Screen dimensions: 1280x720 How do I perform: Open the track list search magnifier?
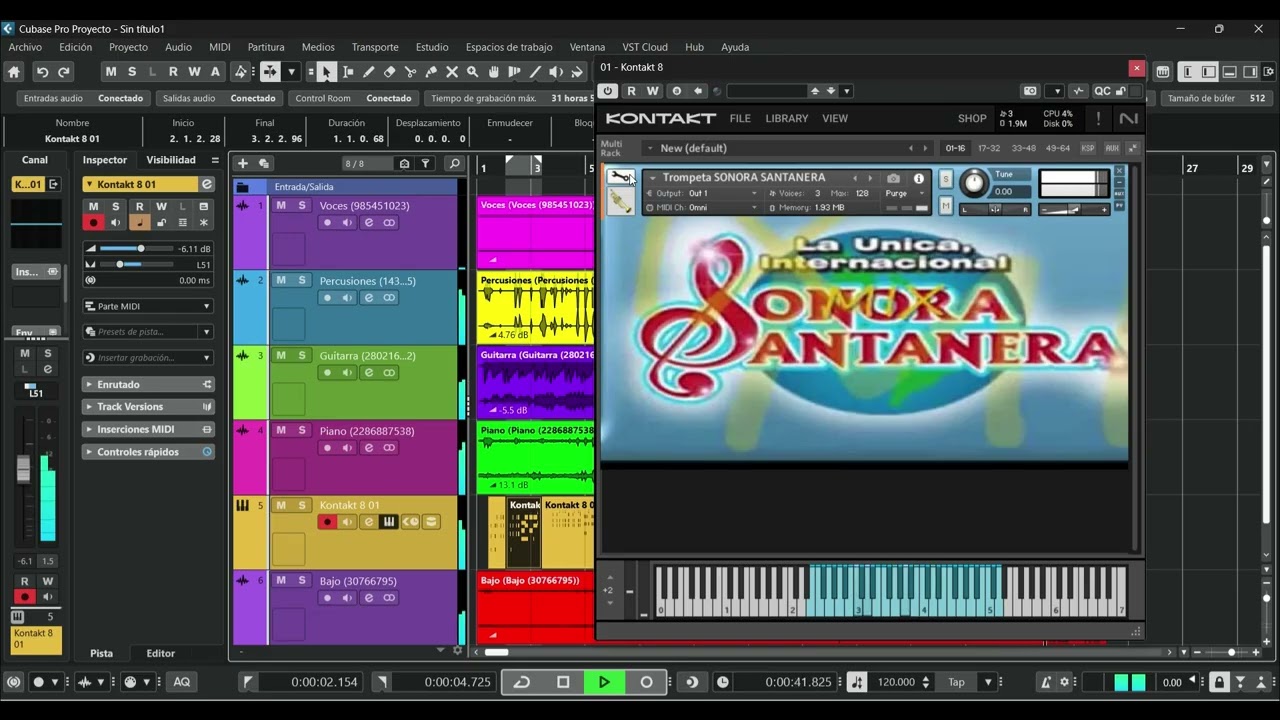tap(454, 163)
